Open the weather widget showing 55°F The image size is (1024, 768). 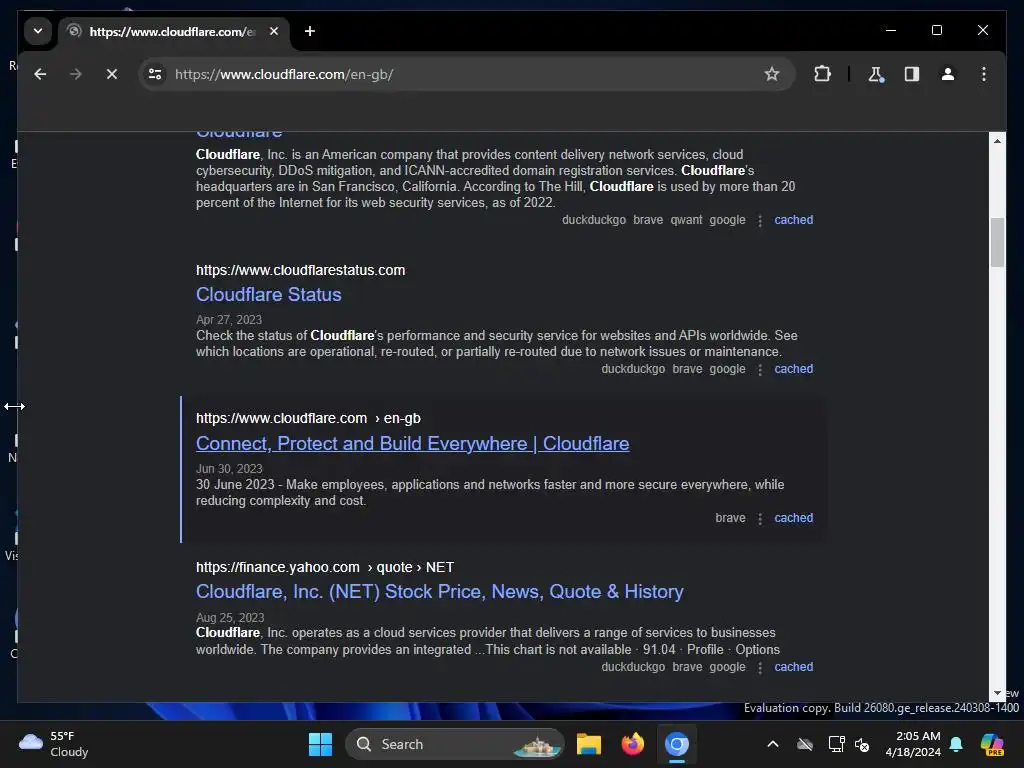54,744
